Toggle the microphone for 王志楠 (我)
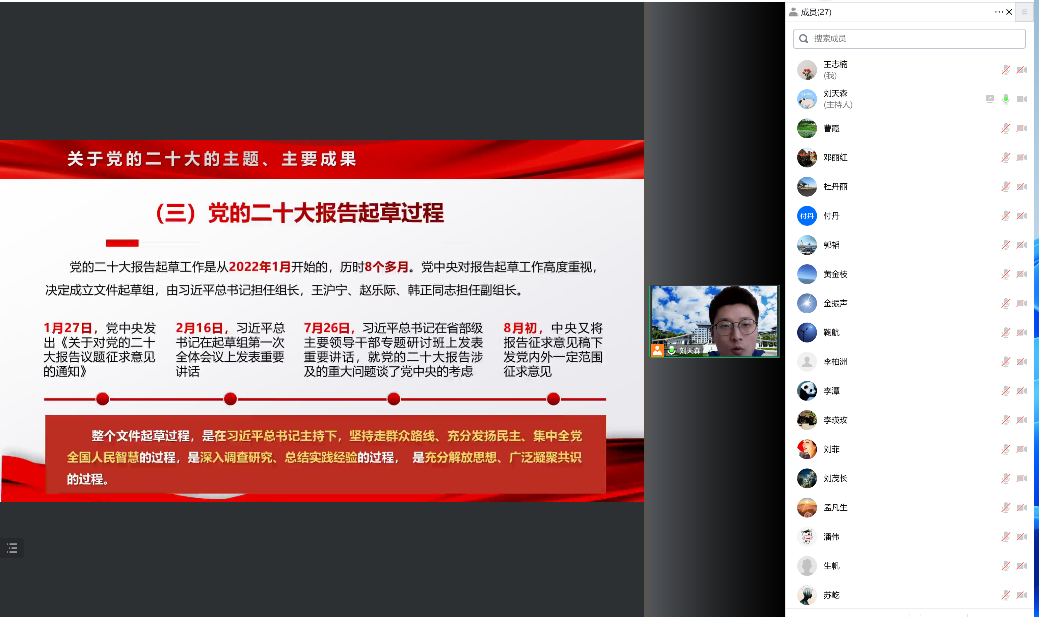This screenshot has height=617, width=1039. click(x=1006, y=70)
